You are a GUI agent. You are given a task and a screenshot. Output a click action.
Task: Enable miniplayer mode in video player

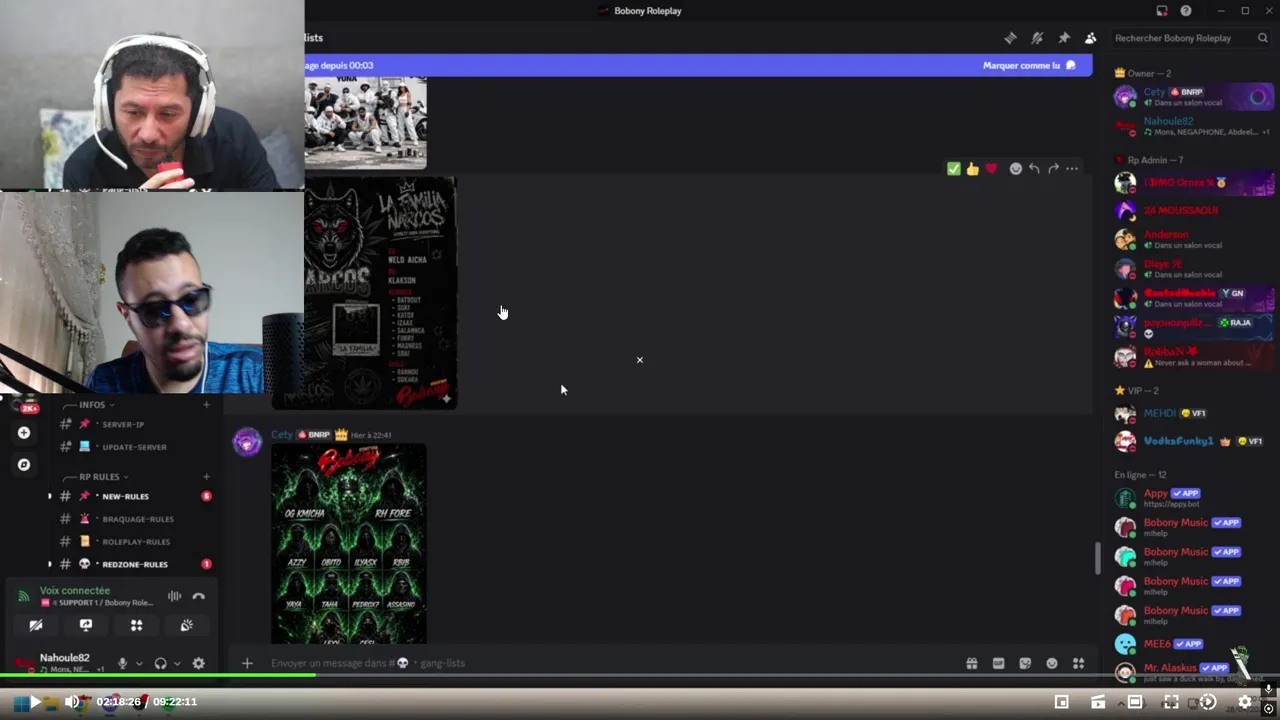pyautogui.click(x=1062, y=702)
